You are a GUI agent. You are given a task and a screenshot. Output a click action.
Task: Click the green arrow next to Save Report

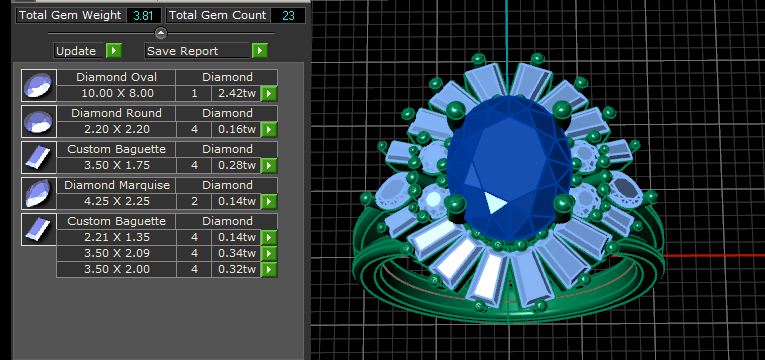tap(260, 51)
